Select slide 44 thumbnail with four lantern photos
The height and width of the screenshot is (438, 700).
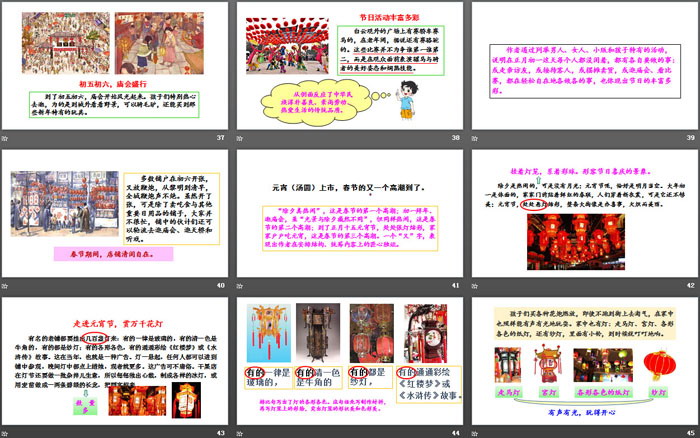click(350, 361)
